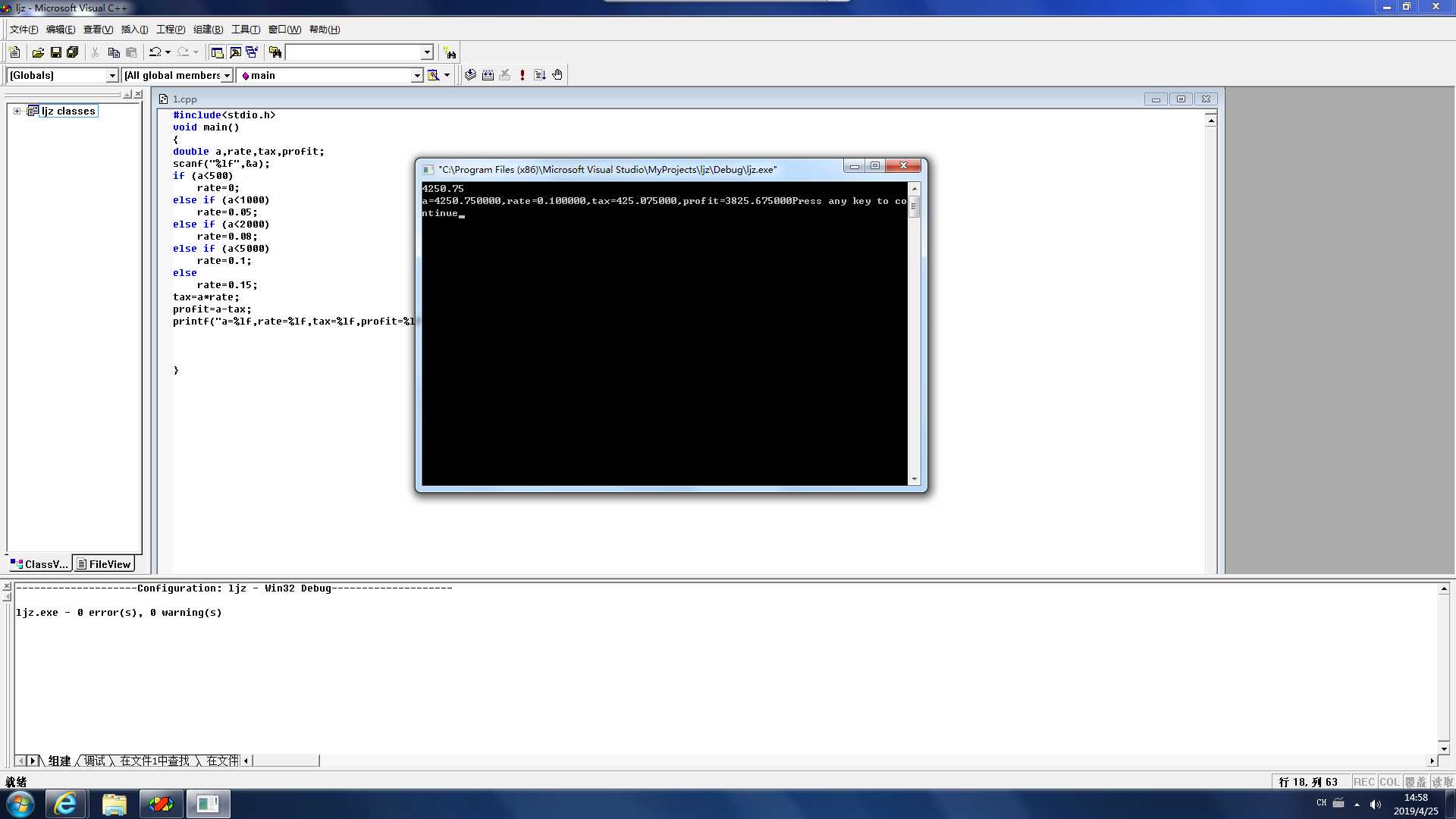Open File Explorer from the taskbar
The image size is (1456, 819).
click(114, 804)
